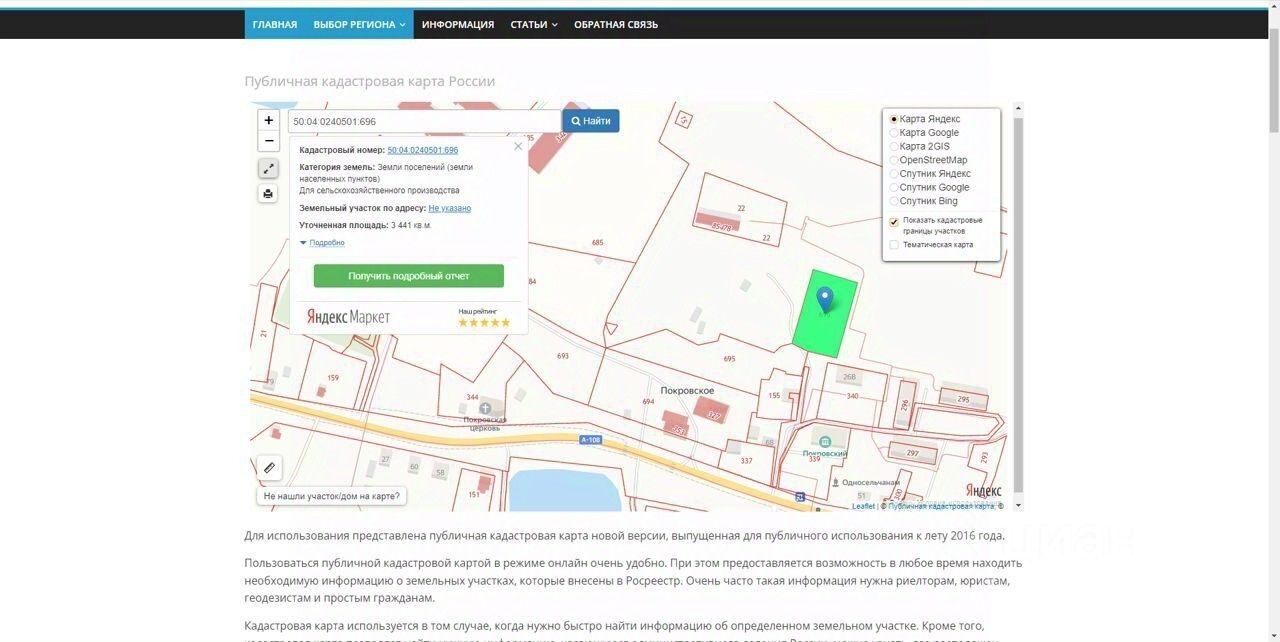The image size is (1280, 642).
Task: Select Карта Яндекс map layer
Action: tap(894, 119)
